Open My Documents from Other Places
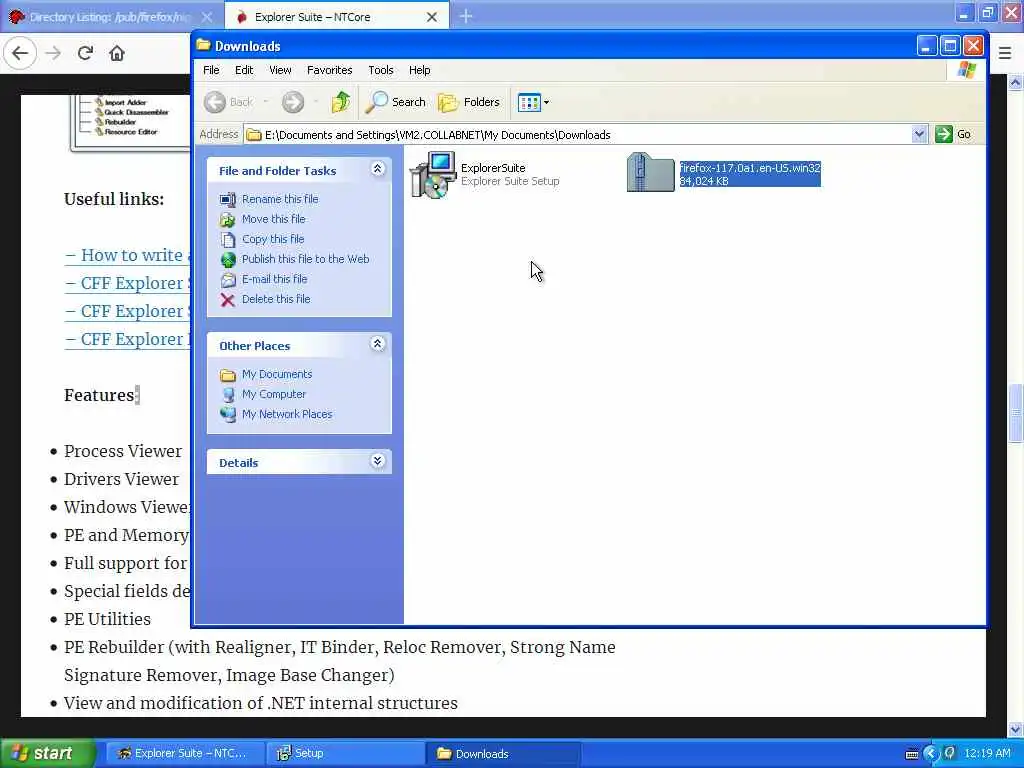Image resolution: width=1024 pixels, height=768 pixels. coord(277,374)
